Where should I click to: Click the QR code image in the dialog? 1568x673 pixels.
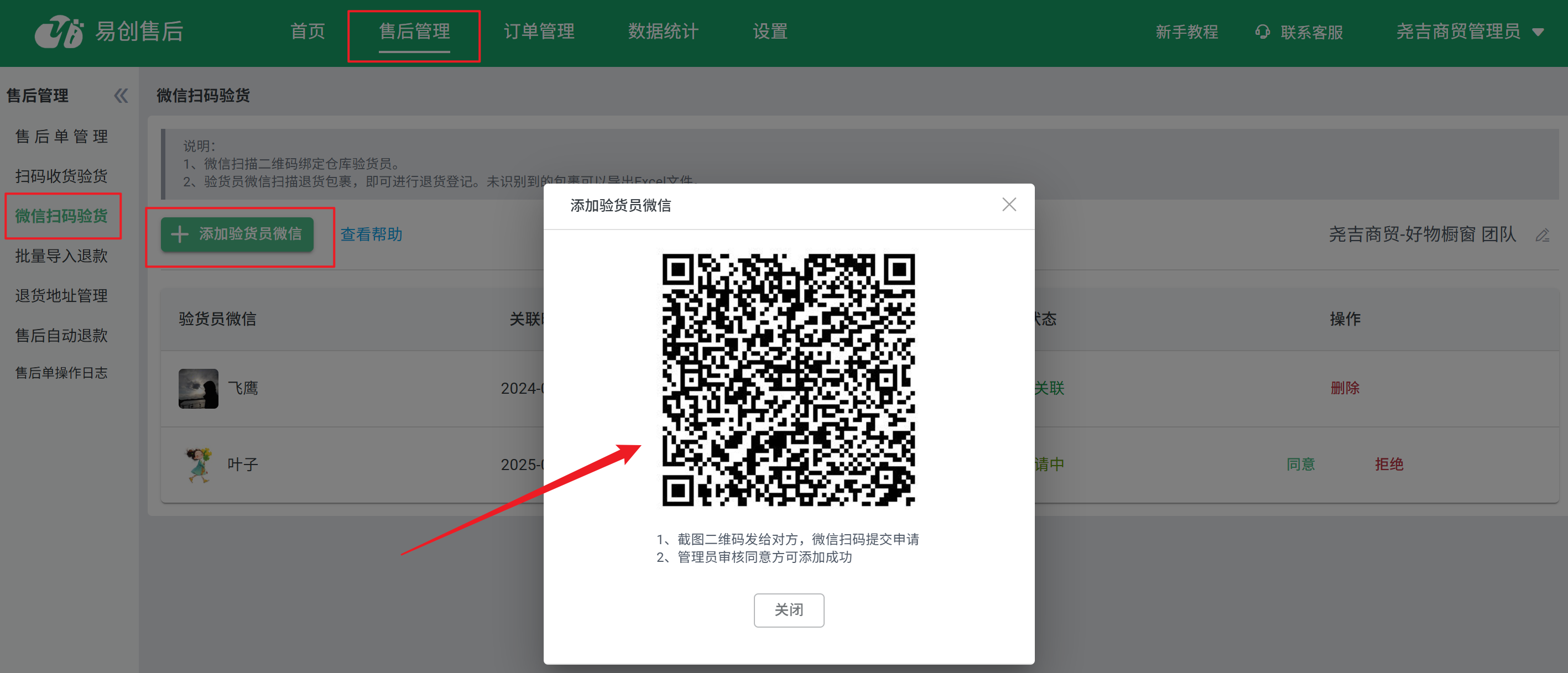point(788,380)
